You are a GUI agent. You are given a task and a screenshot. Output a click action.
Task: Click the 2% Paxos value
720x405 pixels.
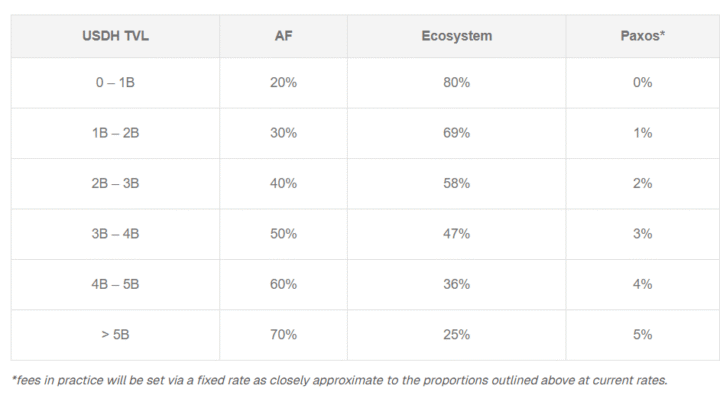pyautogui.click(x=642, y=184)
